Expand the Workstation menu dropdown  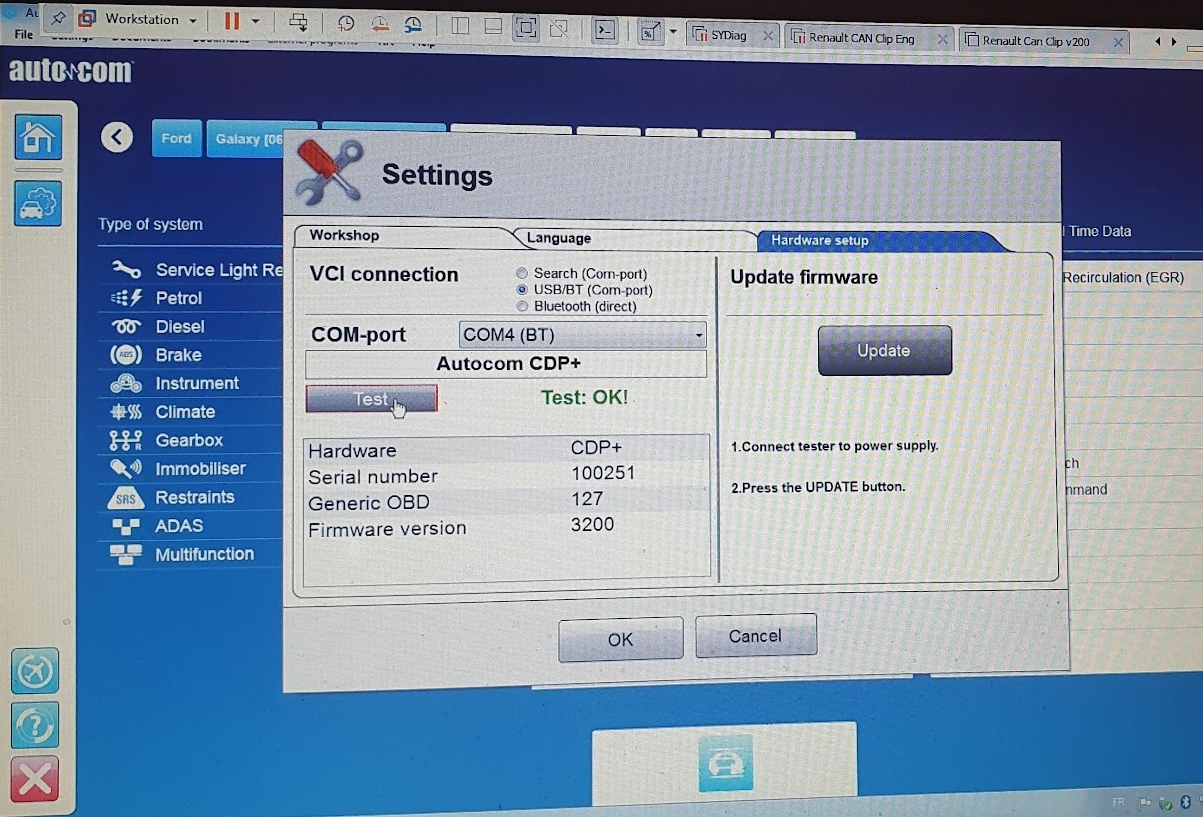click(192, 21)
